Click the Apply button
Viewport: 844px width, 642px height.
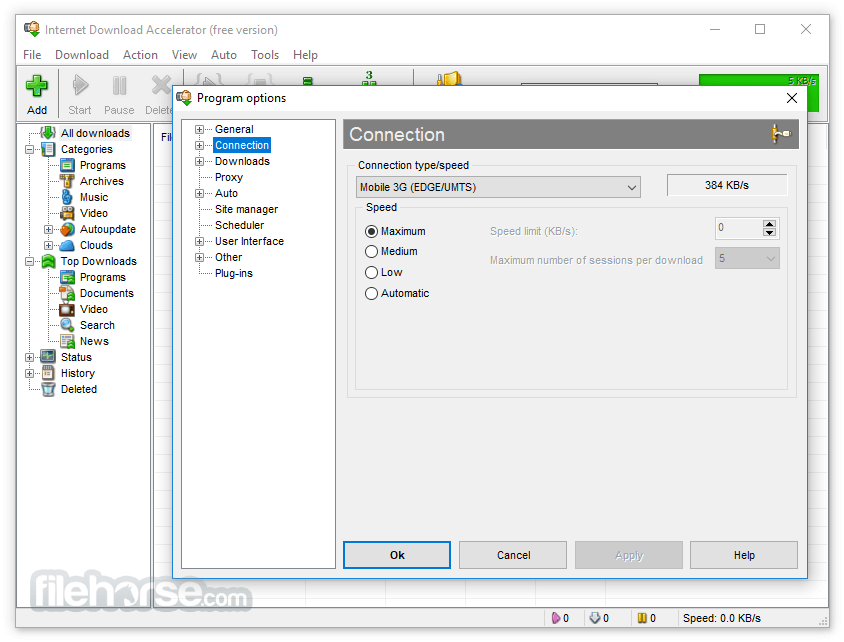click(x=629, y=555)
